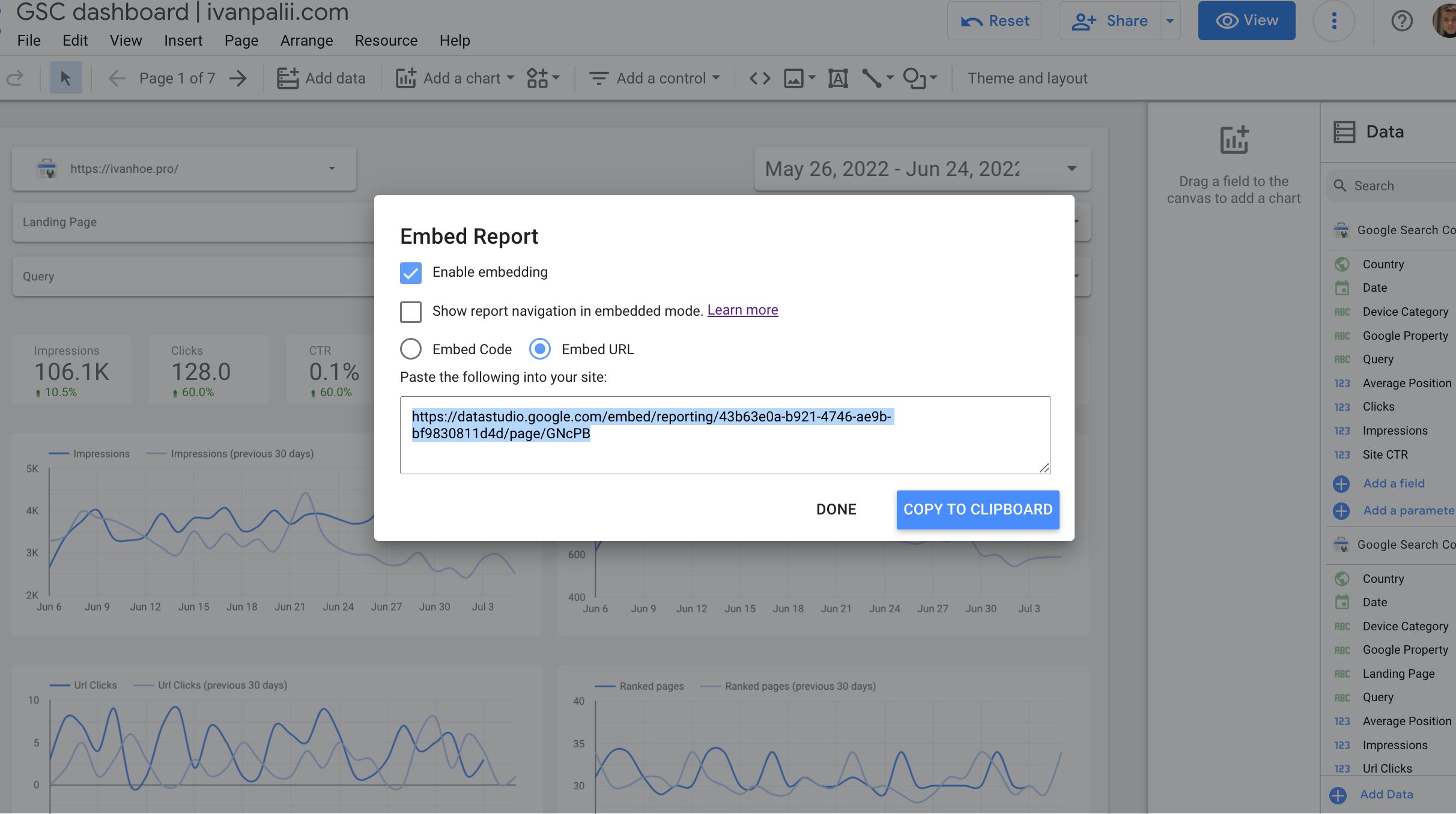
Task: Go to next page arrow
Action: pos(238,78)
